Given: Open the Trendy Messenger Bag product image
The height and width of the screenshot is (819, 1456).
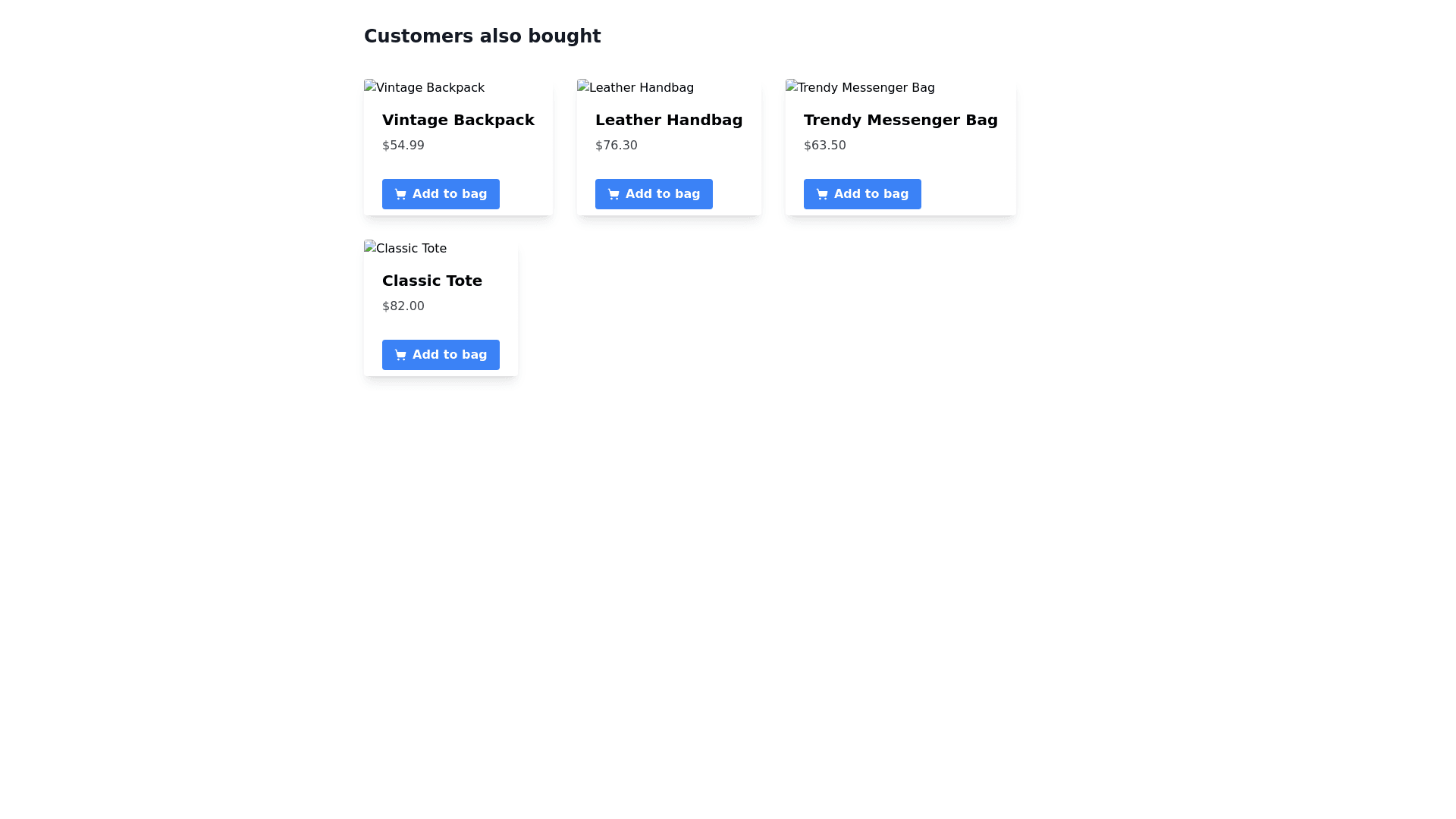Looking at the screenshot, I should click(860, 88).
